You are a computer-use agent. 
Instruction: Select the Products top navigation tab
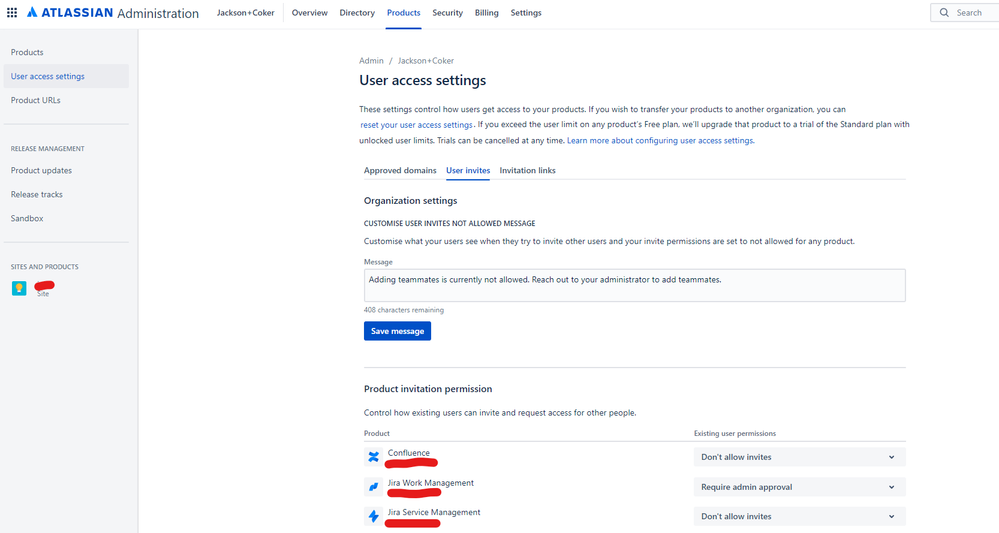point(403,13)
